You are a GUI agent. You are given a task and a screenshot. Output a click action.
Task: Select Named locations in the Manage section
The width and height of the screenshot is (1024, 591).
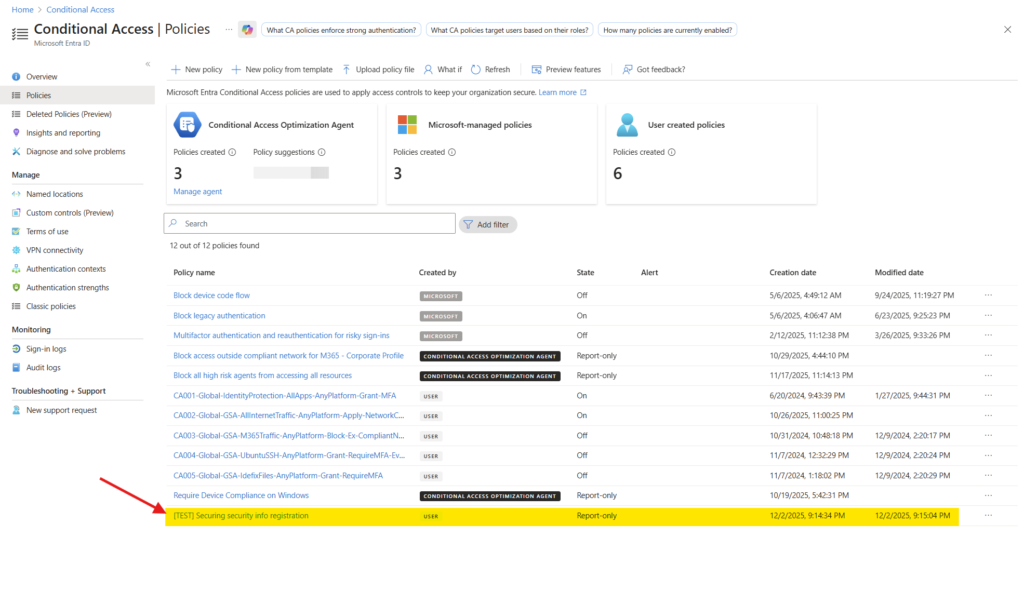tap(54, 194)
